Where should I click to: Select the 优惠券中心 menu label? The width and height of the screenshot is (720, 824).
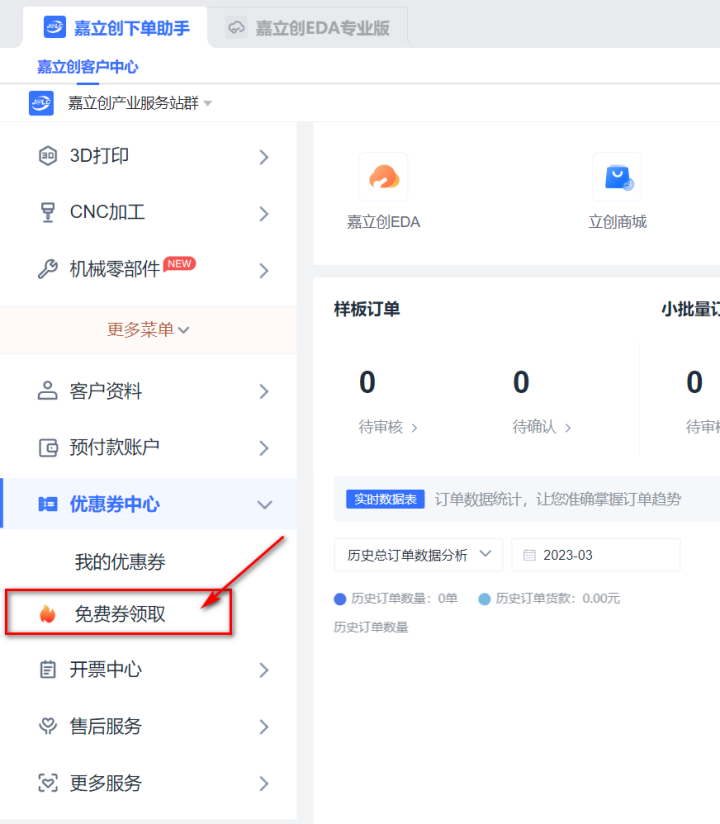pyautogui.click(x=115, y=504)
